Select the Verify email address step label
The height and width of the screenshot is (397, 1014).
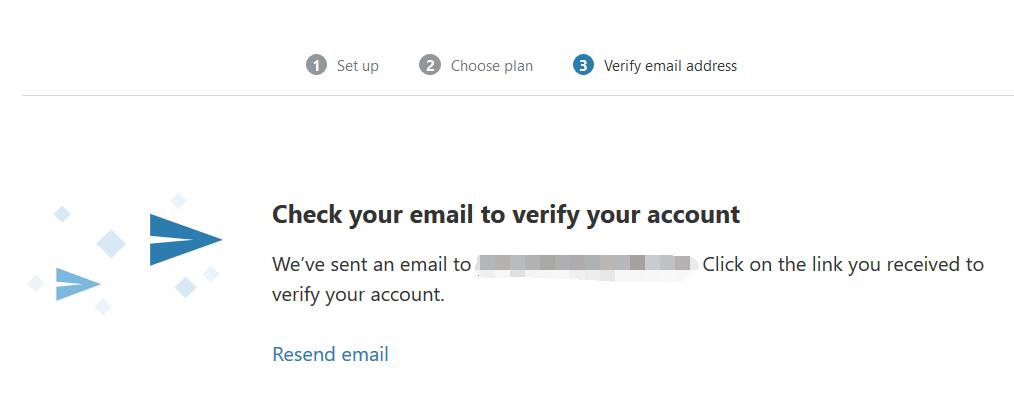pos(670,66)
